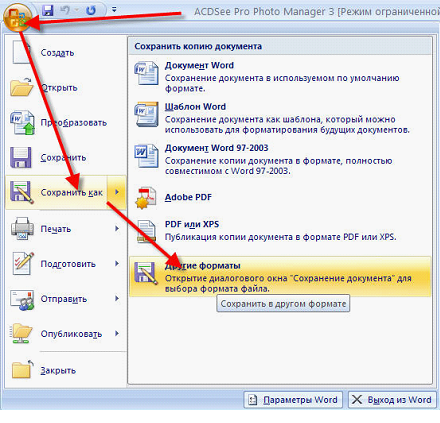Expand the Опубликовать submenu arrow
The image size is (440, 423).
coord(117,333)
